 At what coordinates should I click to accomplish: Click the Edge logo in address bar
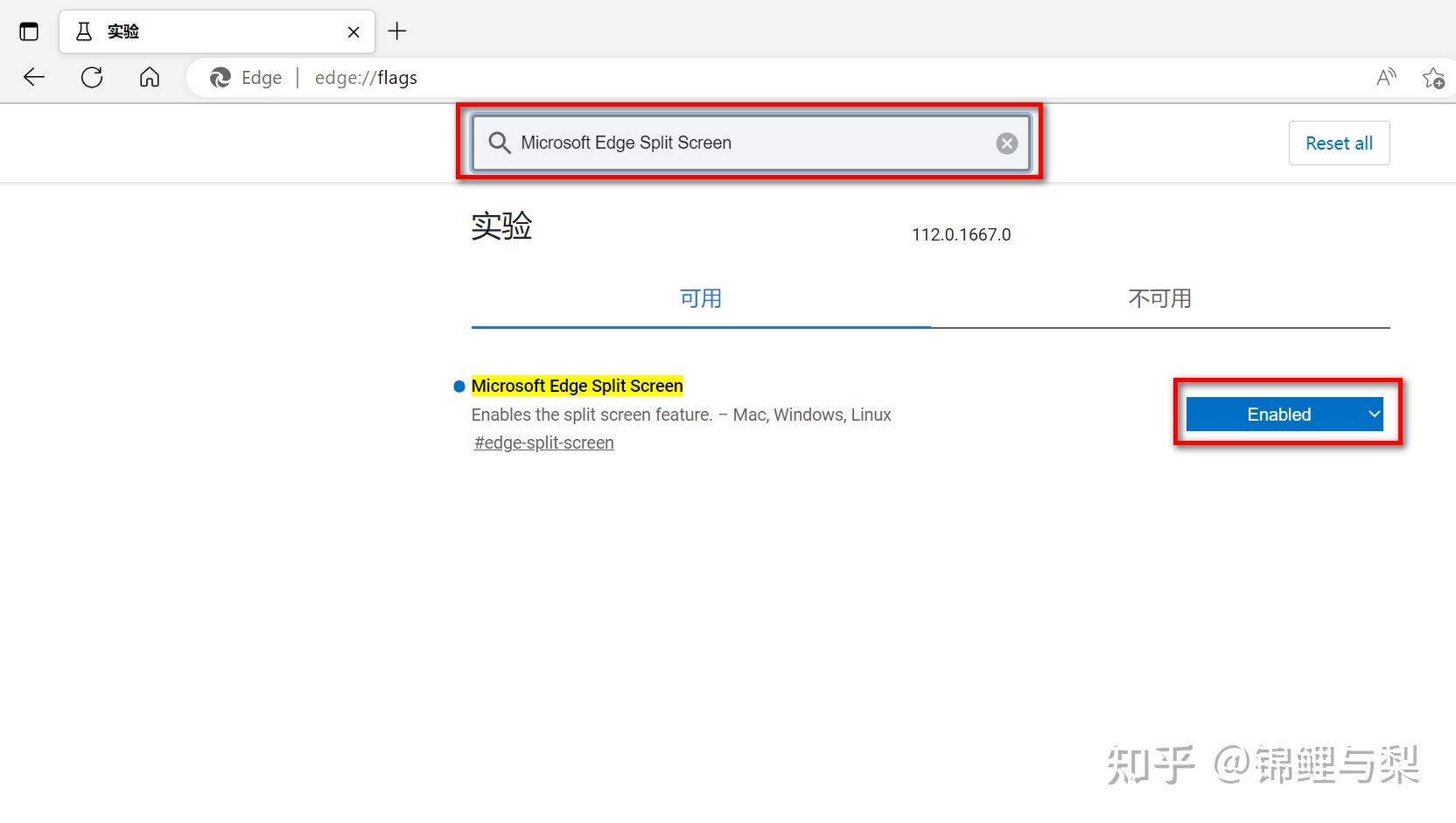click(x=220, y=78)
